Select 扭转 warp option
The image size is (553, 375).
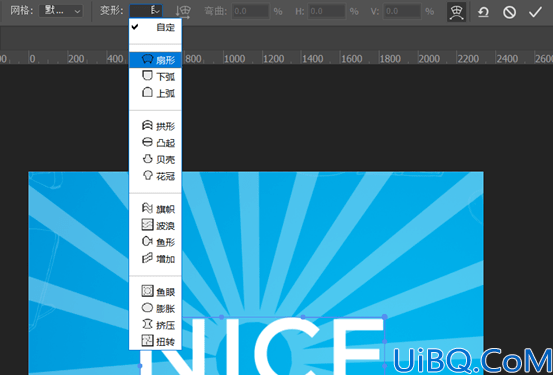click(x=156, y=341)
